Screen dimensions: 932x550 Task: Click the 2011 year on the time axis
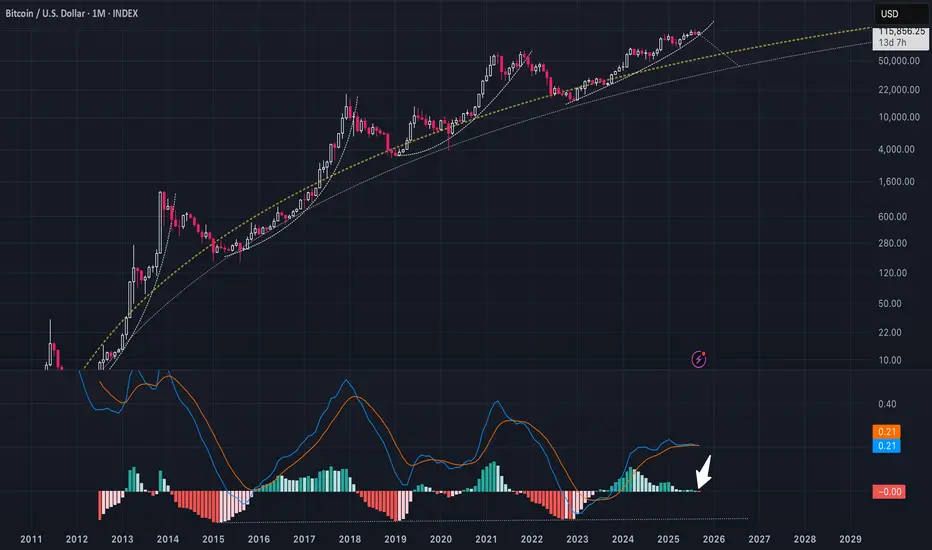31,539
